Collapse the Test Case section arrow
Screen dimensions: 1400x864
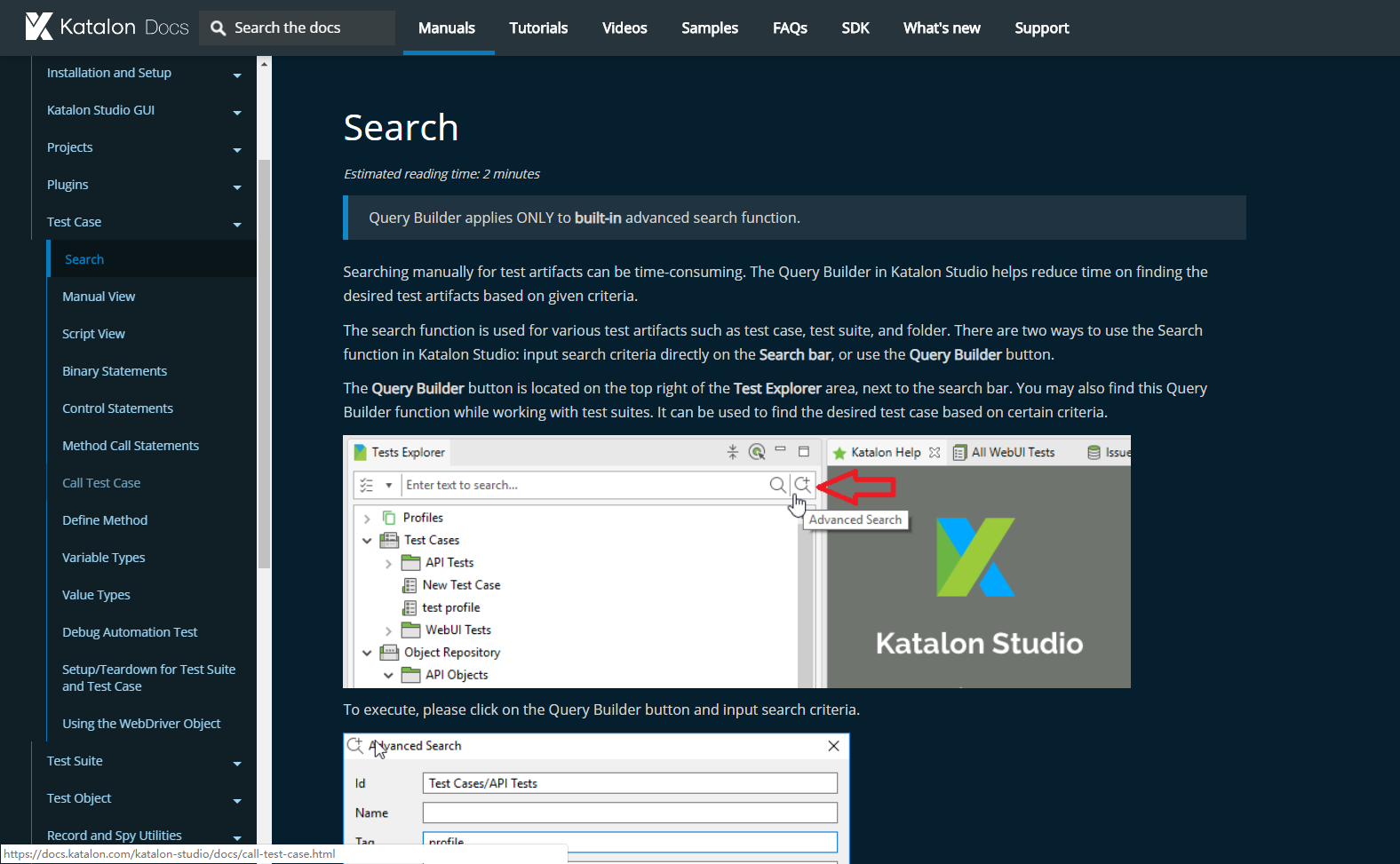(x=237, y=225)
